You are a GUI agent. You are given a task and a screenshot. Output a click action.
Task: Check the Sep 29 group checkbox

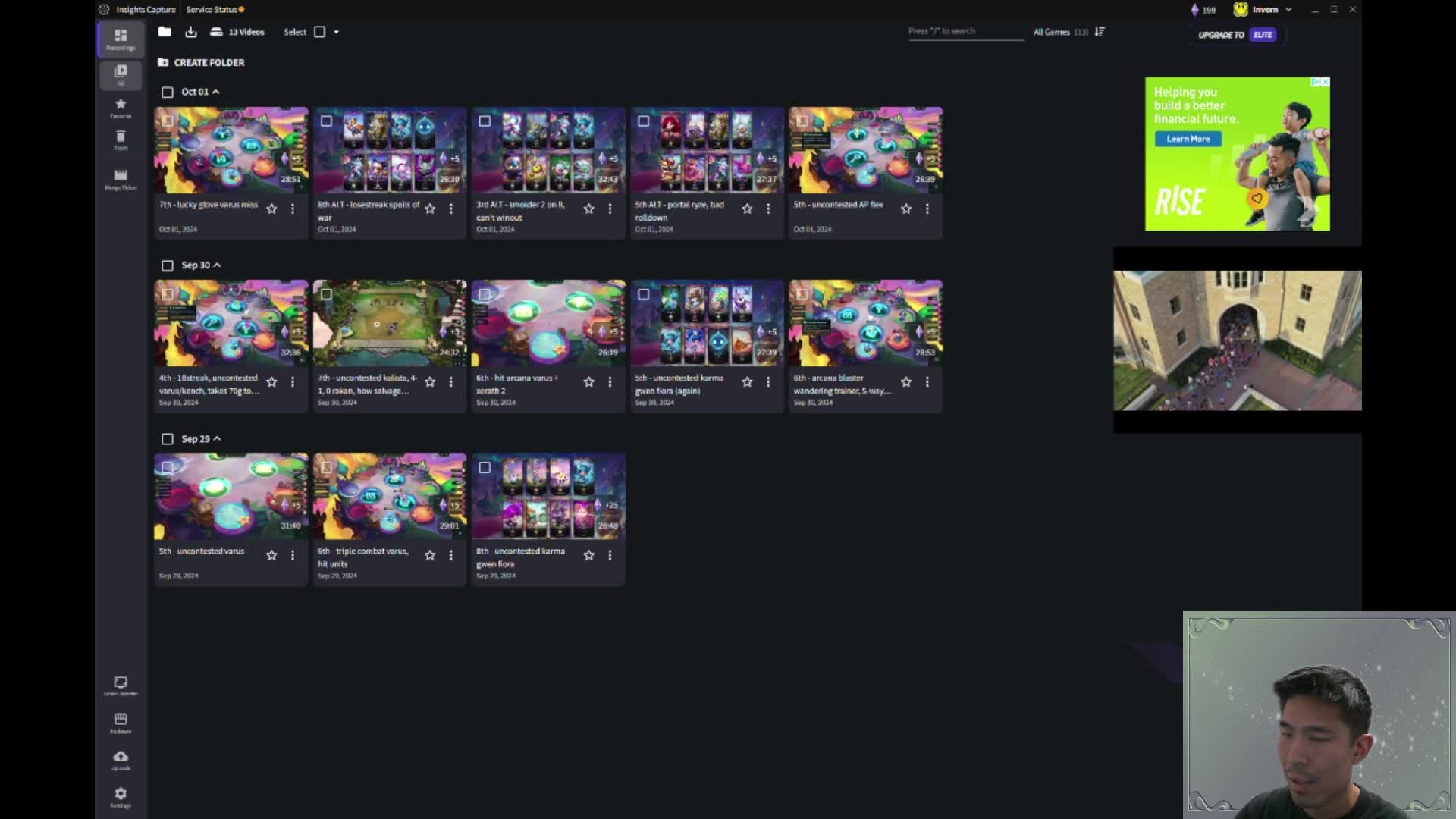(x=168, y=439)
